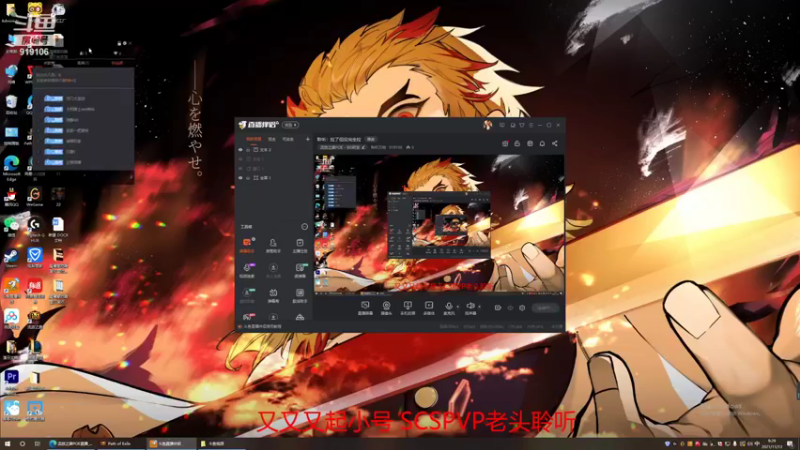Add a camera source in streaming app
This screenshot has height=450, width=800.
(386, 308)
